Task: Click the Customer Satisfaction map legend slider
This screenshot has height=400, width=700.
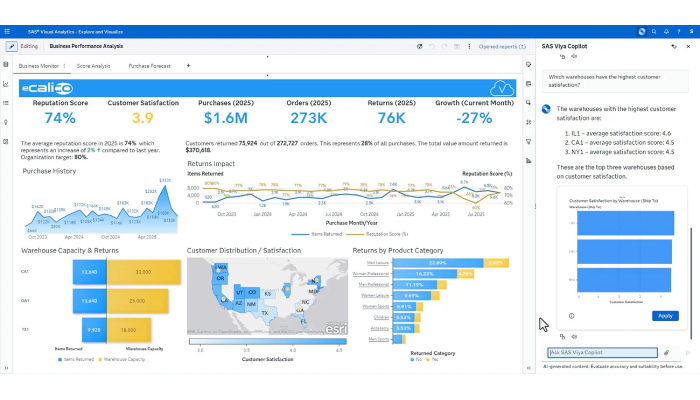Action: click(267, 342)
